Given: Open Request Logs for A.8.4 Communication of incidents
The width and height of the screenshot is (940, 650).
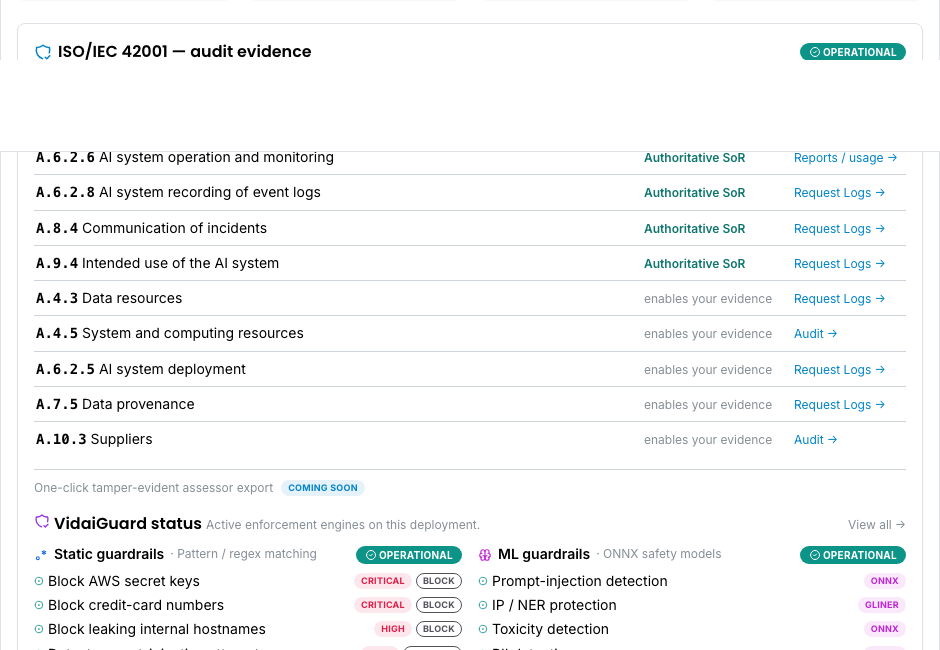Looking at the screenshot, I should [x=839, y=228].
